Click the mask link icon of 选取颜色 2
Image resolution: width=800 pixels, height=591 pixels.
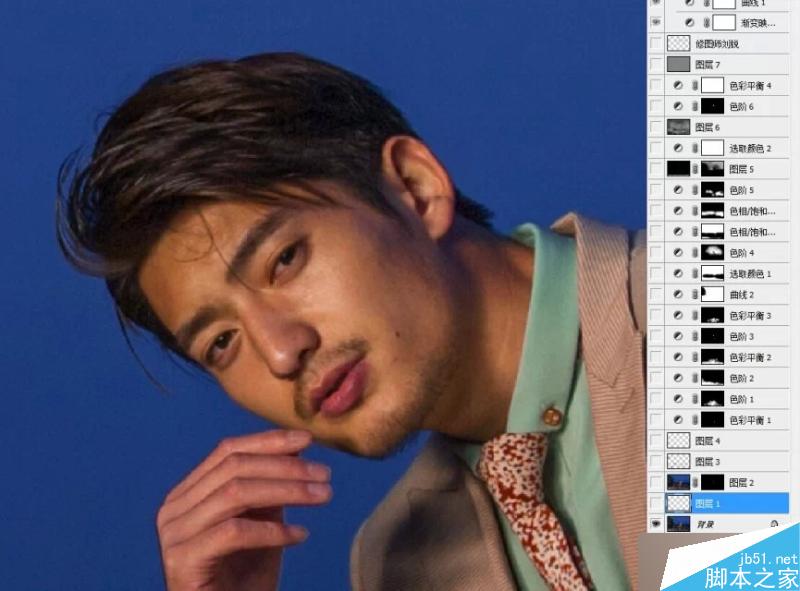[x=695, y=148]
